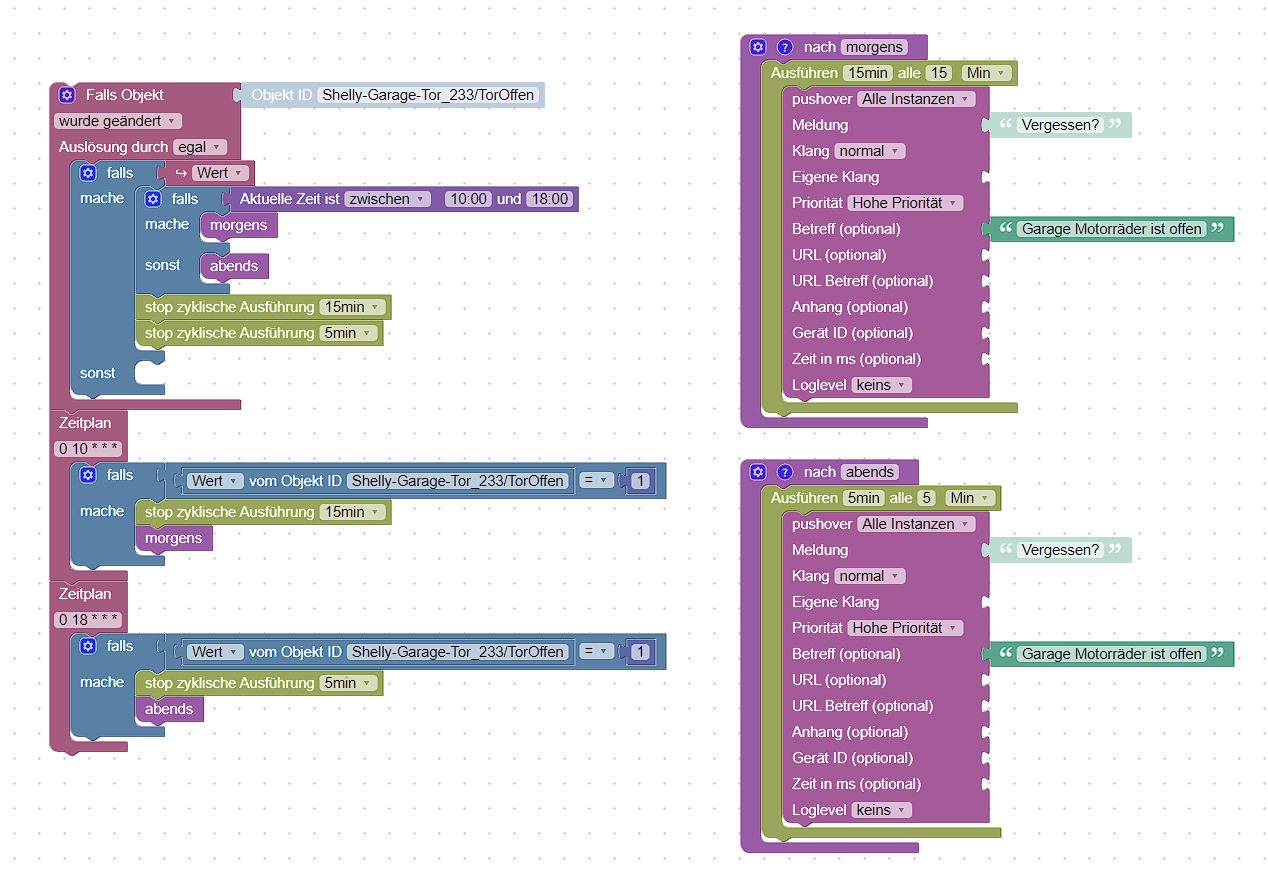This screenshot has width=1268, height=879.
Task: Click gear icon on nach abends function
Action: pyautogui.click(x=758, y=472)
